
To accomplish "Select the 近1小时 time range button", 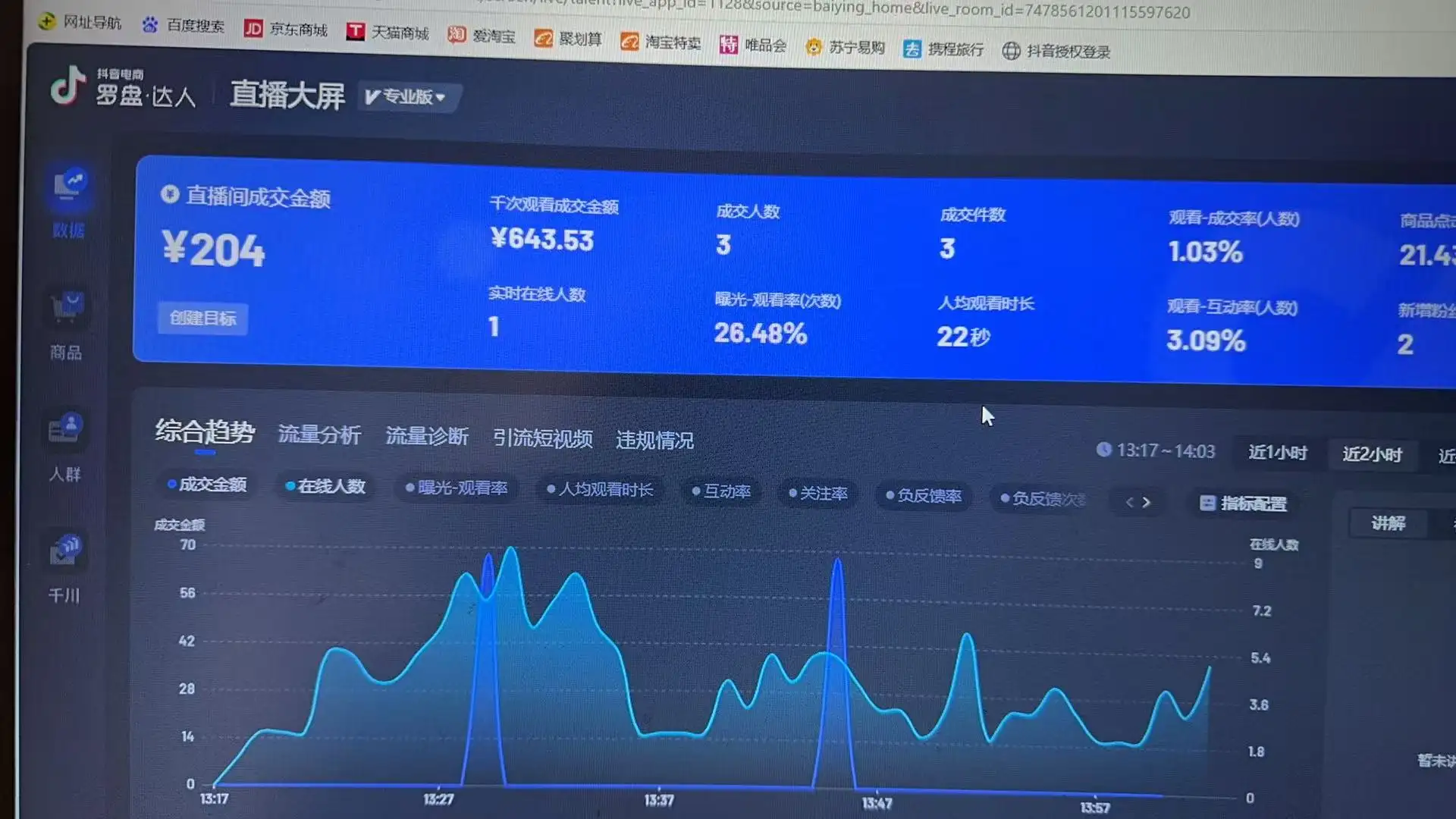I will point(1277,453).
